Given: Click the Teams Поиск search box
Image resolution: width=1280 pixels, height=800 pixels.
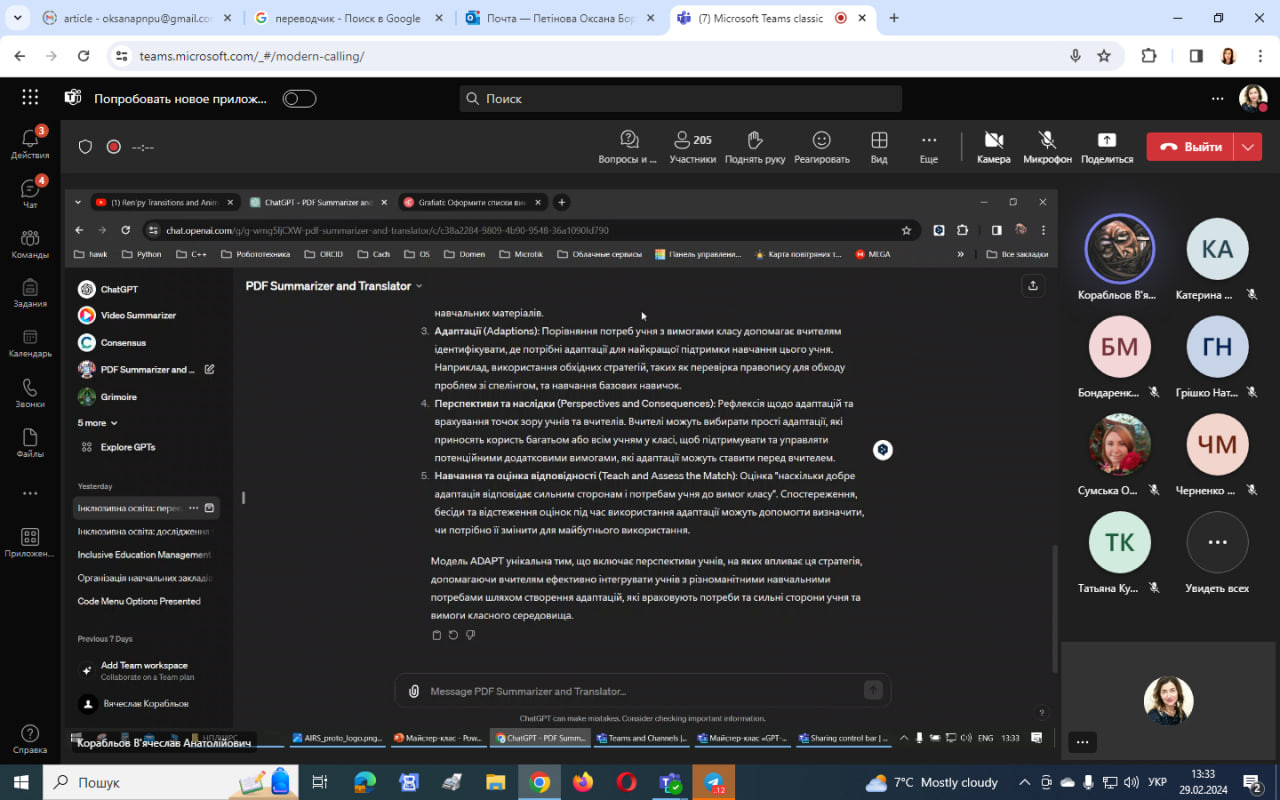Looking at the screenshot, I should (680, 98).
